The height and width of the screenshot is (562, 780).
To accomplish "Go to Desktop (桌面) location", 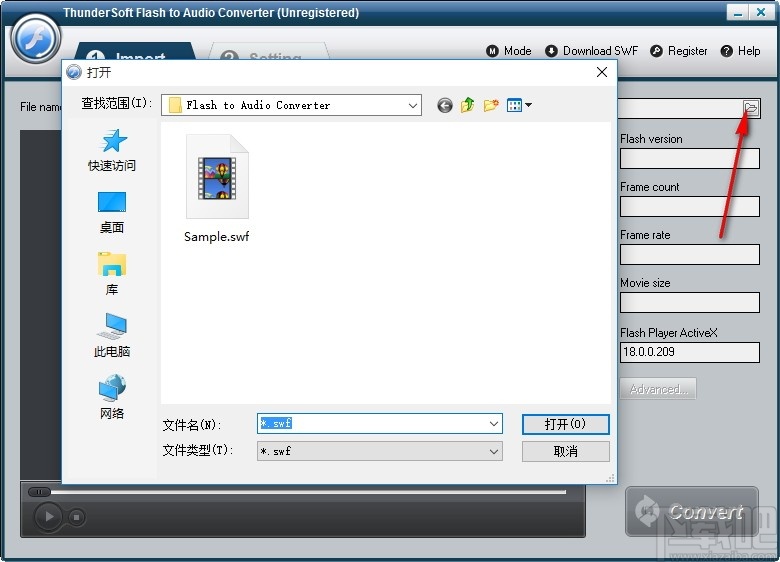I will pyautogui.click(x=112, y=213).
